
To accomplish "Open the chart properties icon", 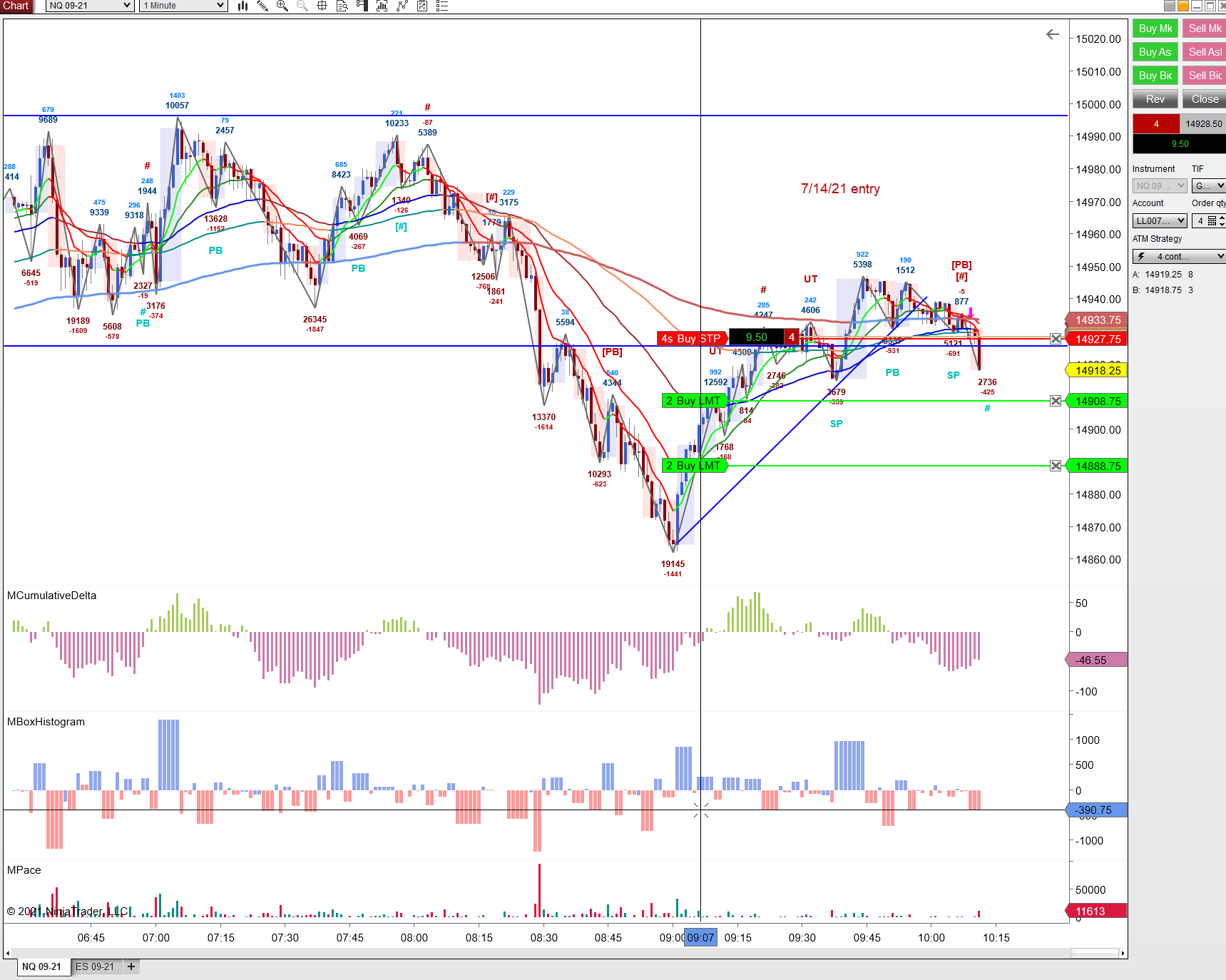I will coord(422,6).
